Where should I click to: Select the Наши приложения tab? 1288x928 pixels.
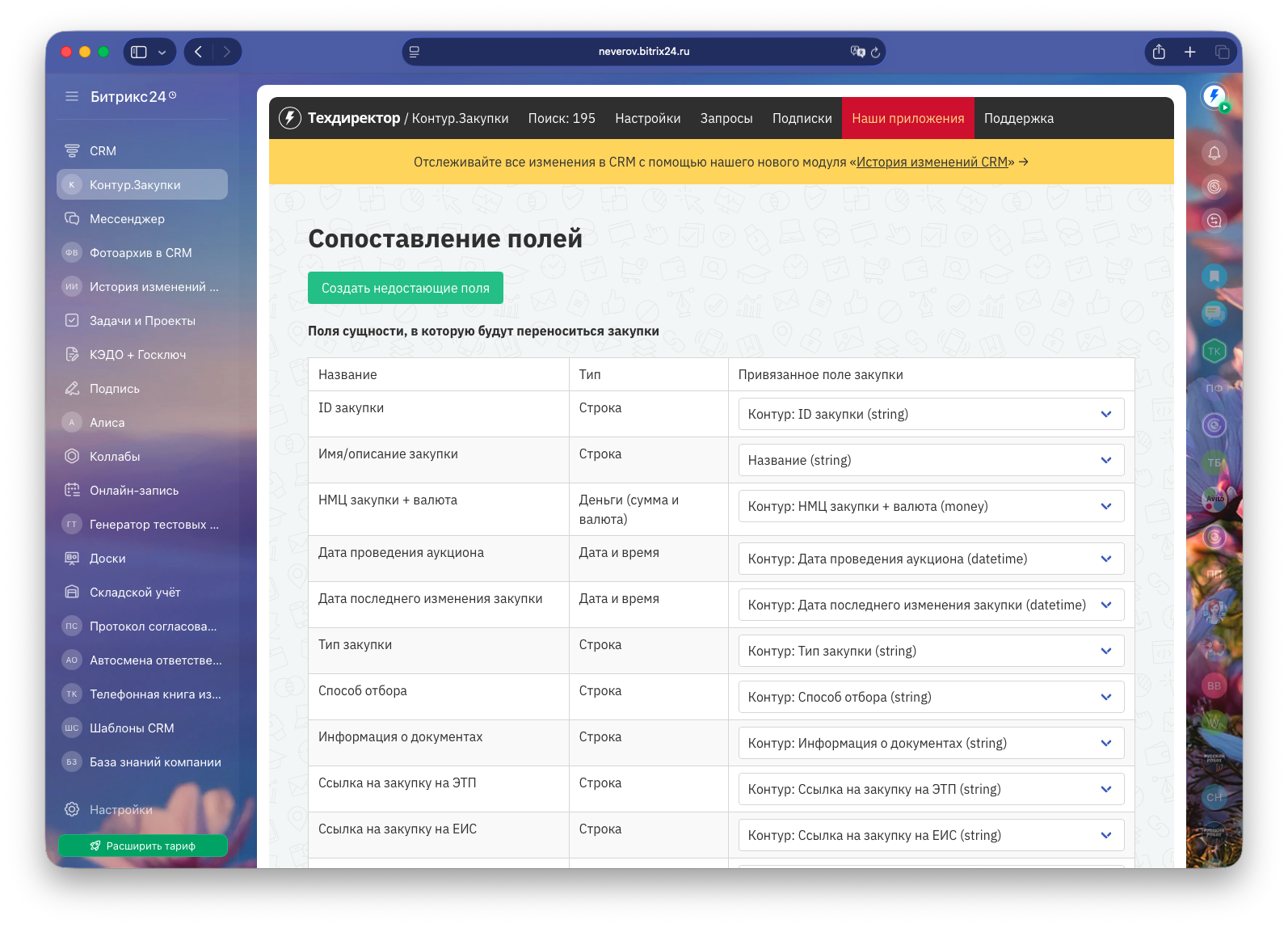(908, 118)
